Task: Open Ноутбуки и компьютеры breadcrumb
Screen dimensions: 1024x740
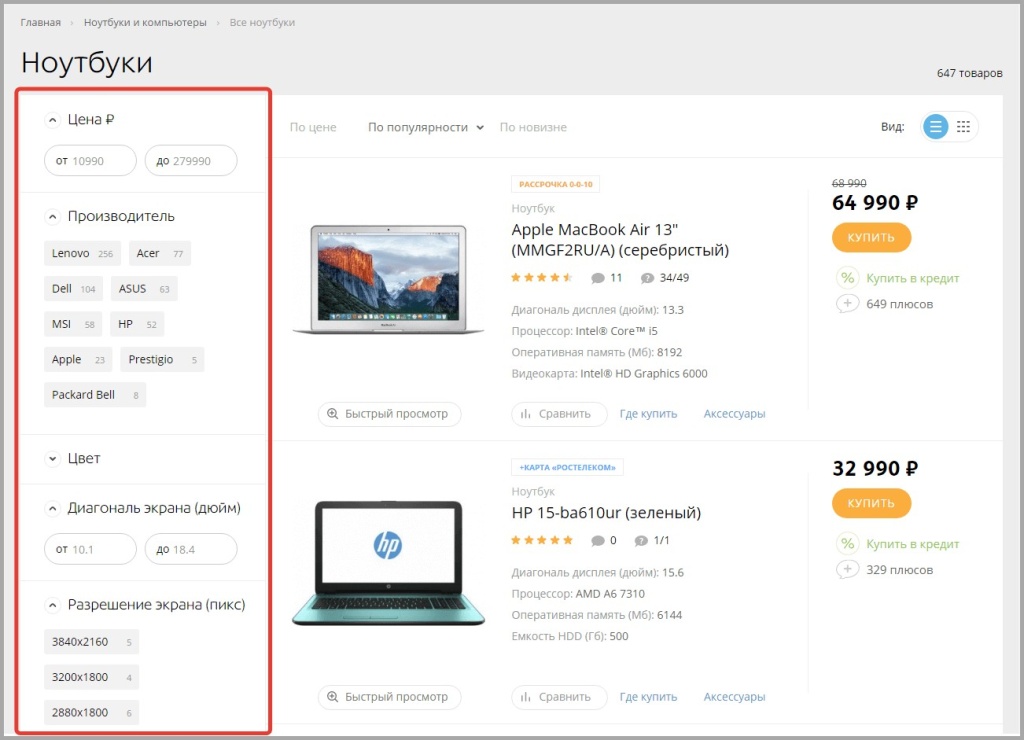Action: [145, 22]
